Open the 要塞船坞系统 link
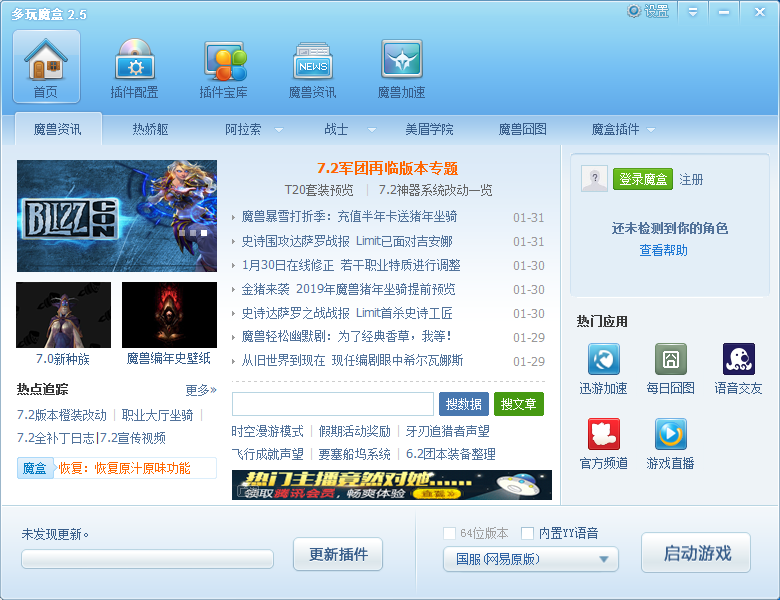Screen dimensions: 780x600 tap(355, 454)
